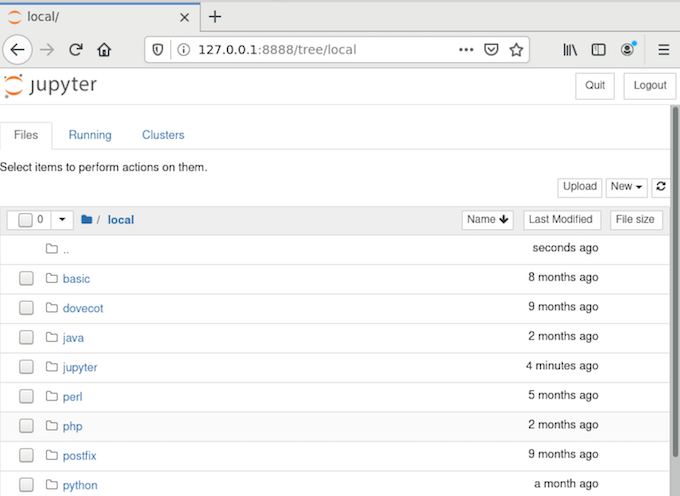Open the browser home page icon
Viewport: 680px width, 496px height.
coord(104,50)
